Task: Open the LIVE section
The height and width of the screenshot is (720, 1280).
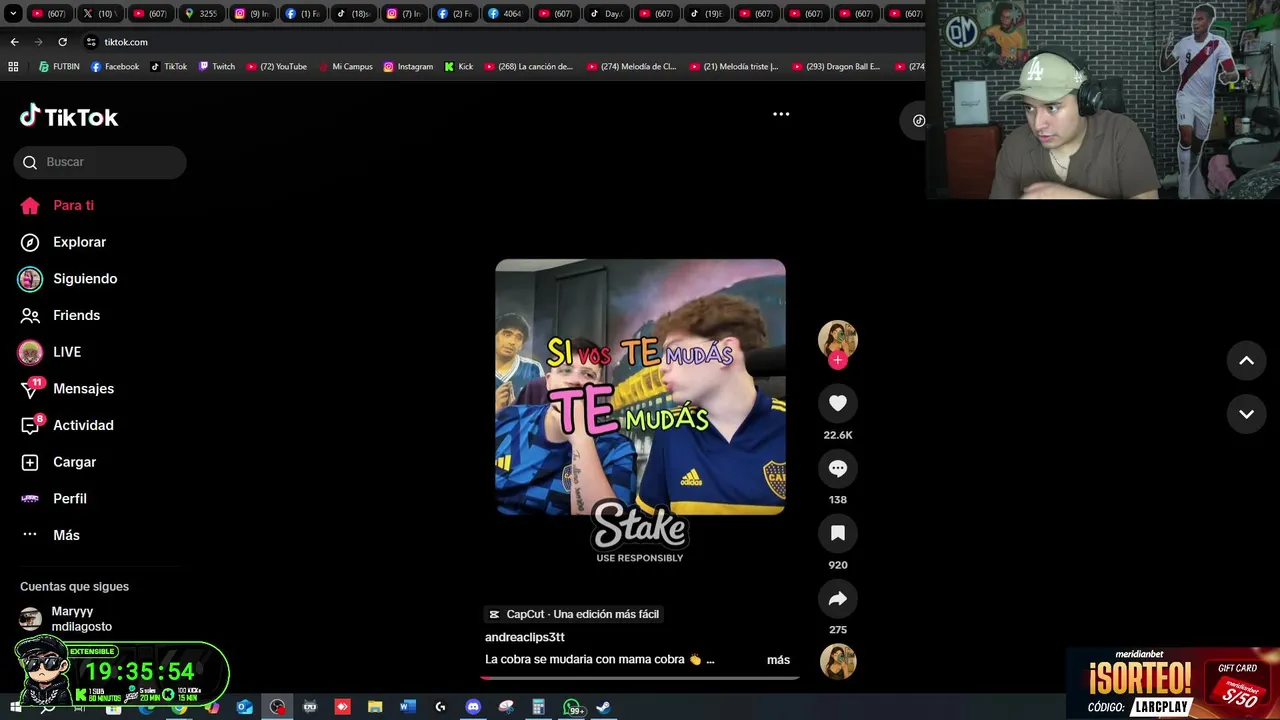Action: point(50,352)
